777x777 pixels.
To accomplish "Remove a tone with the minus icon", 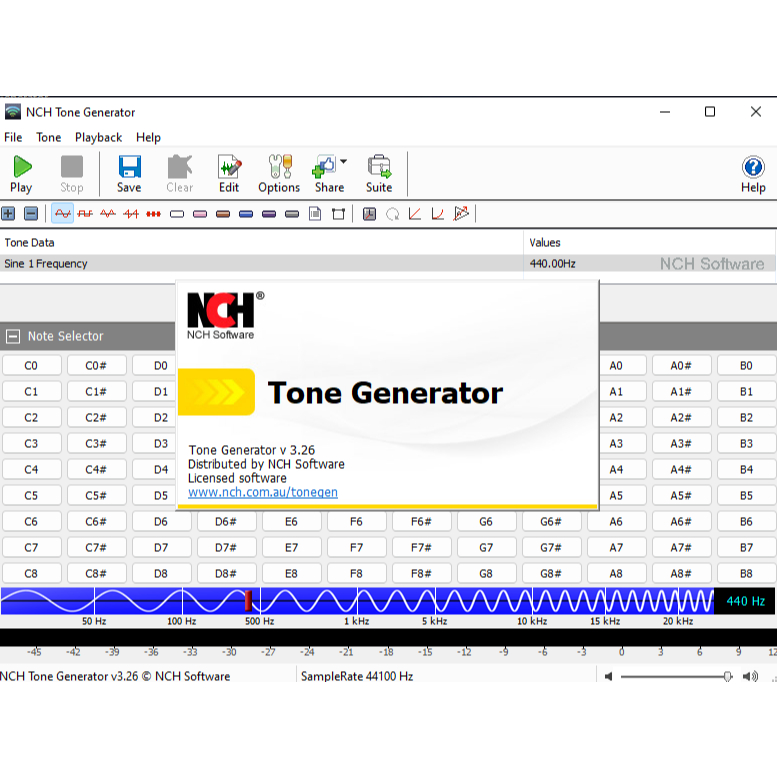I will pos(31,214).
